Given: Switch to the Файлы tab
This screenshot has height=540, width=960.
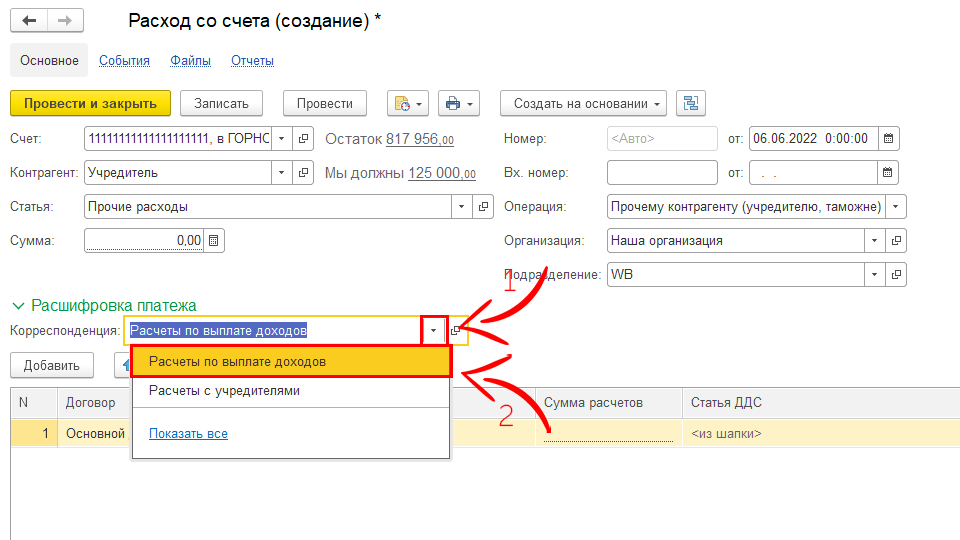Looking at the screenshot, I should pos(190,61).
